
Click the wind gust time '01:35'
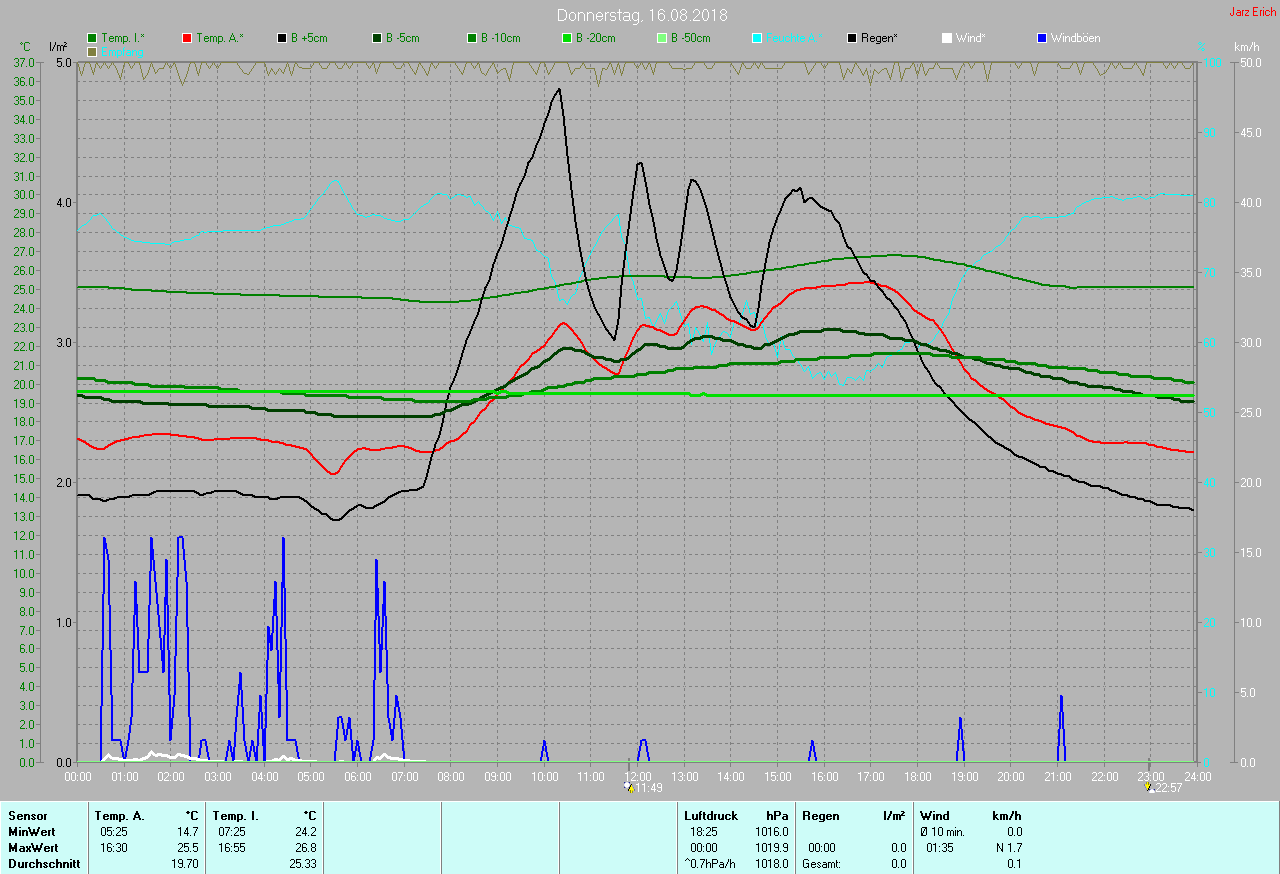point(940,848)
